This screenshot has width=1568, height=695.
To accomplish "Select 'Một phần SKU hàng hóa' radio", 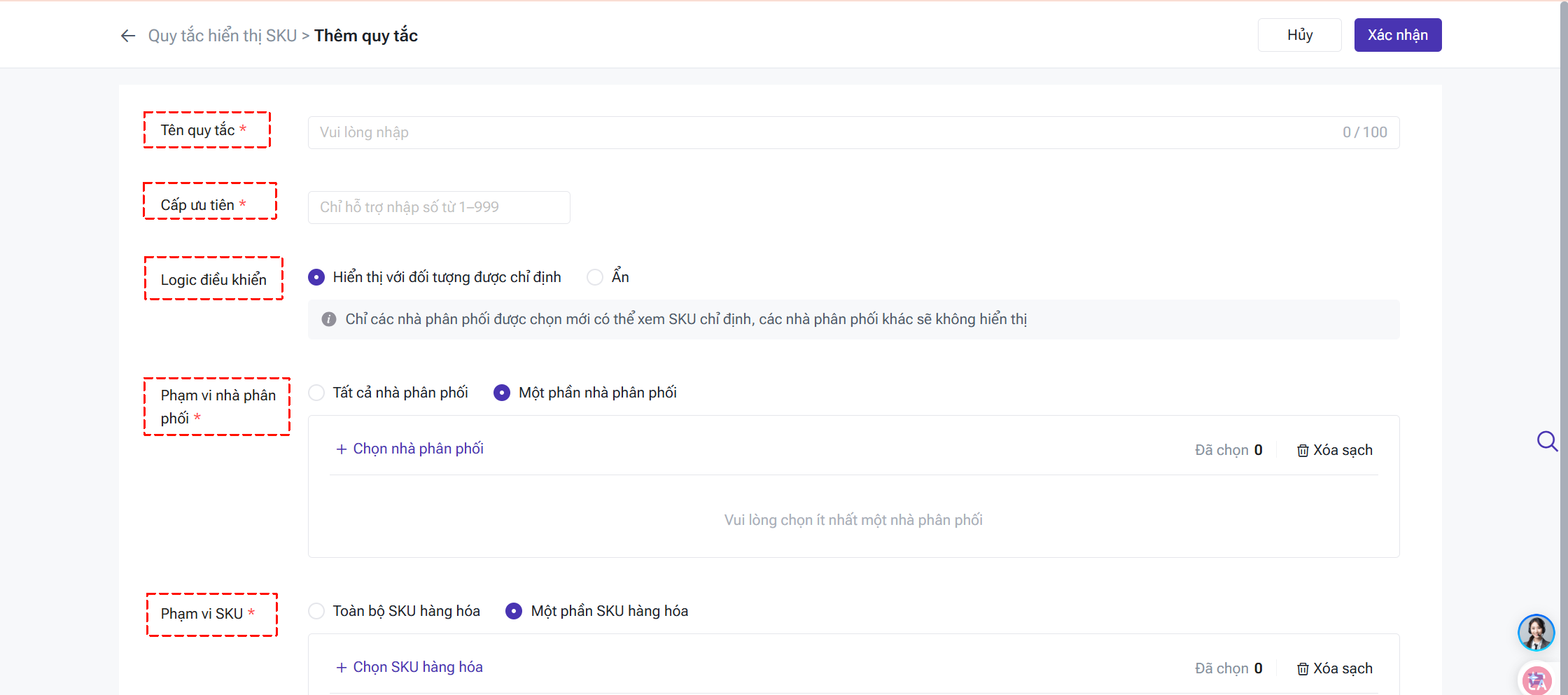I will pos(514,611).
